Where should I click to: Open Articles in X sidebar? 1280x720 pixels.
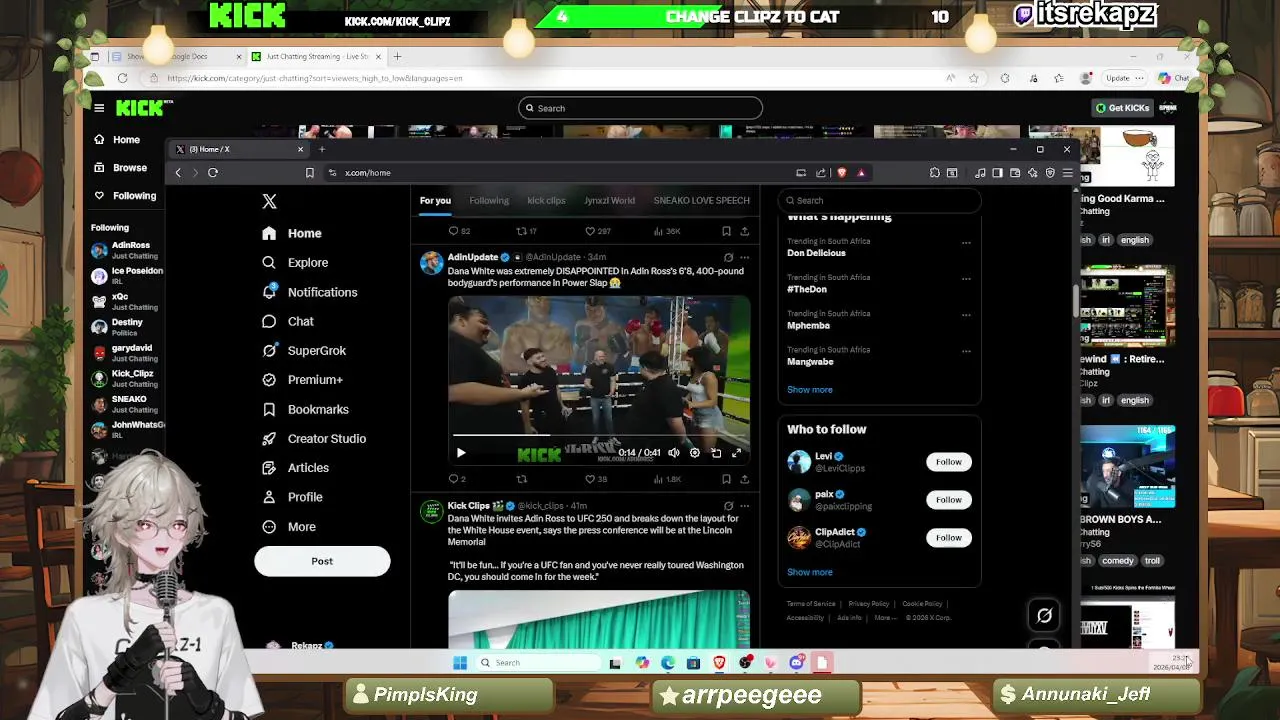pos(295,467)
